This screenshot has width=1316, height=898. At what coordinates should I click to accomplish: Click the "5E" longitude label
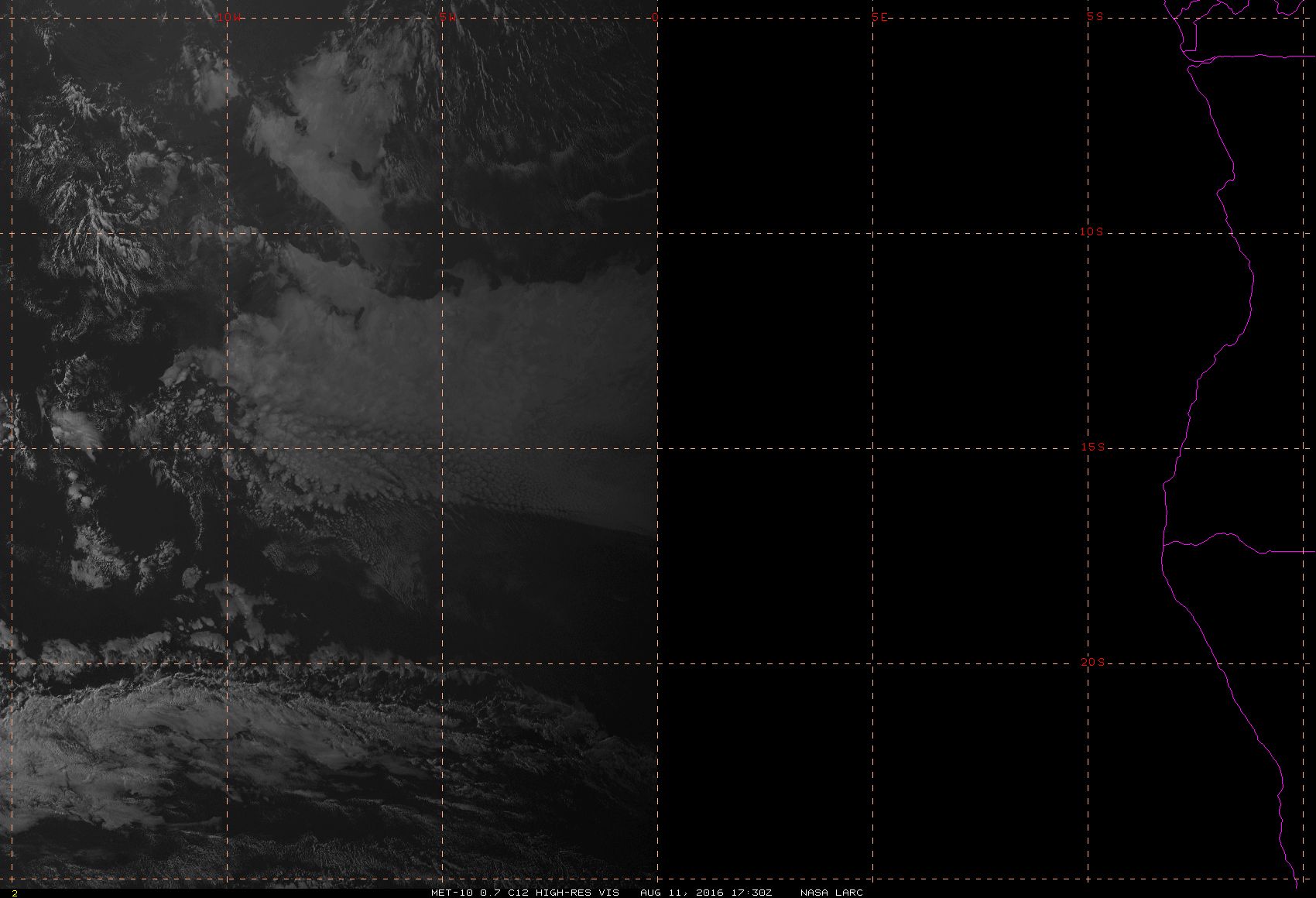click(880, 17)
